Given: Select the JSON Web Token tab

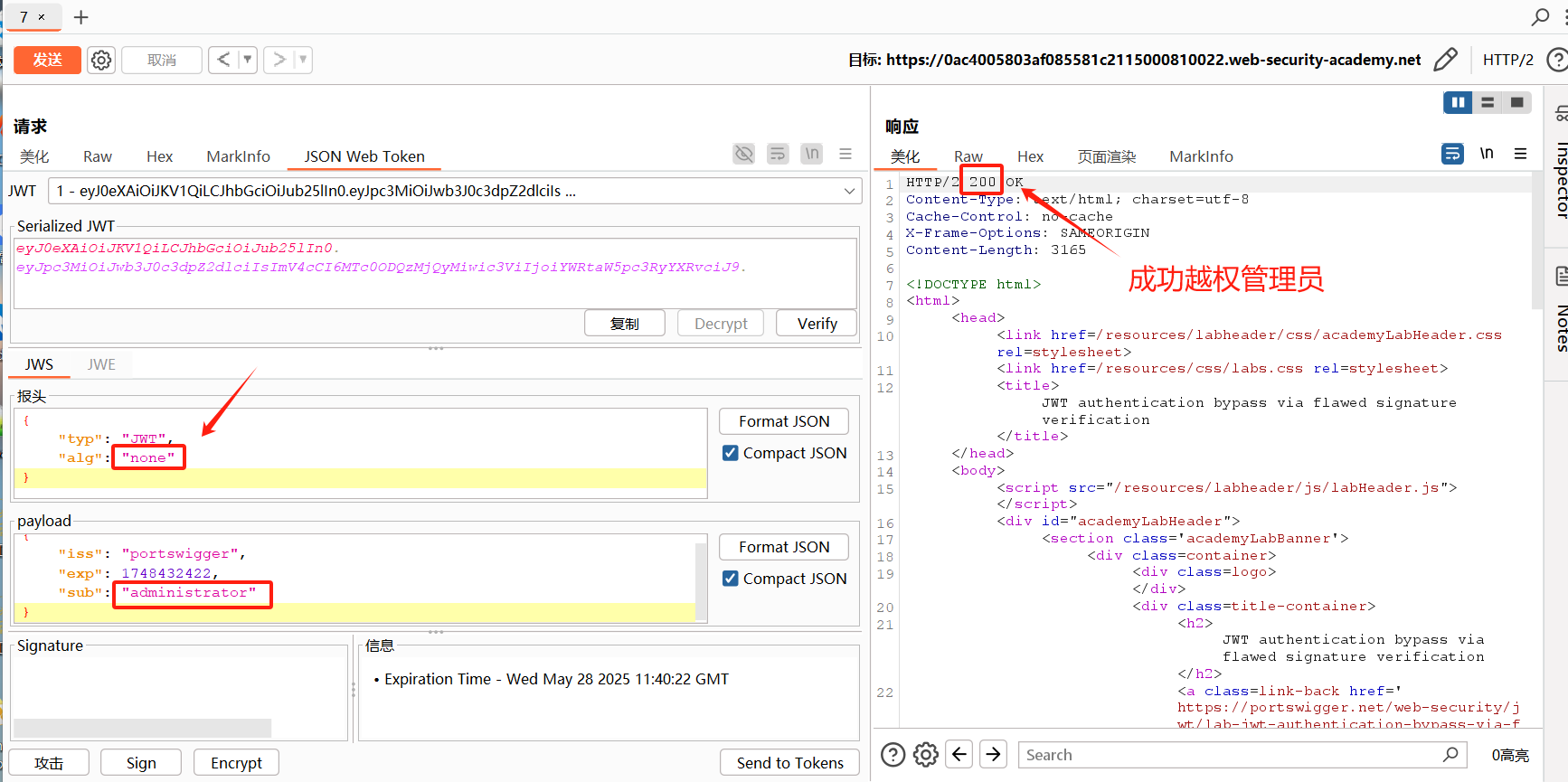Looking at the screenshot, I should tap(364, 156).
